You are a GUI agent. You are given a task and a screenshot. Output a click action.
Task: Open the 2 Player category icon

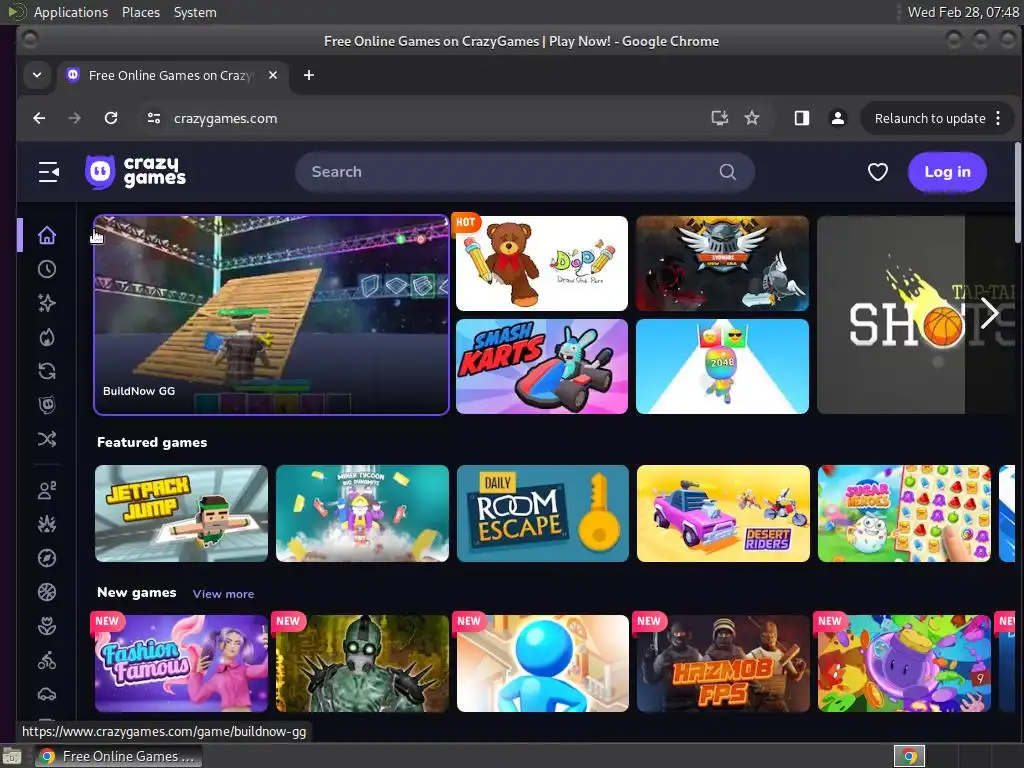click(46, 490)
